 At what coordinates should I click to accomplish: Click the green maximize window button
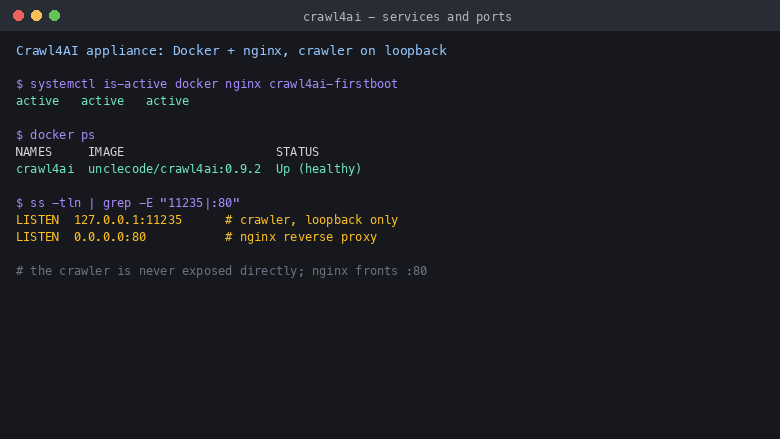54,16
